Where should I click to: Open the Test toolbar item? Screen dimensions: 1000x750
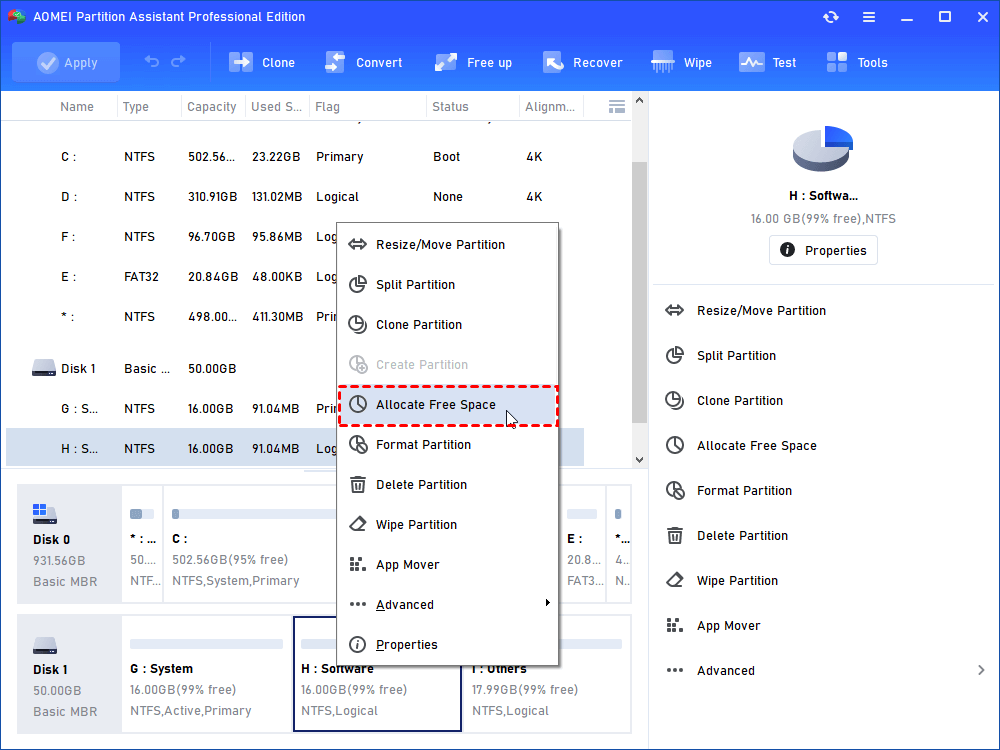(767, 62)
